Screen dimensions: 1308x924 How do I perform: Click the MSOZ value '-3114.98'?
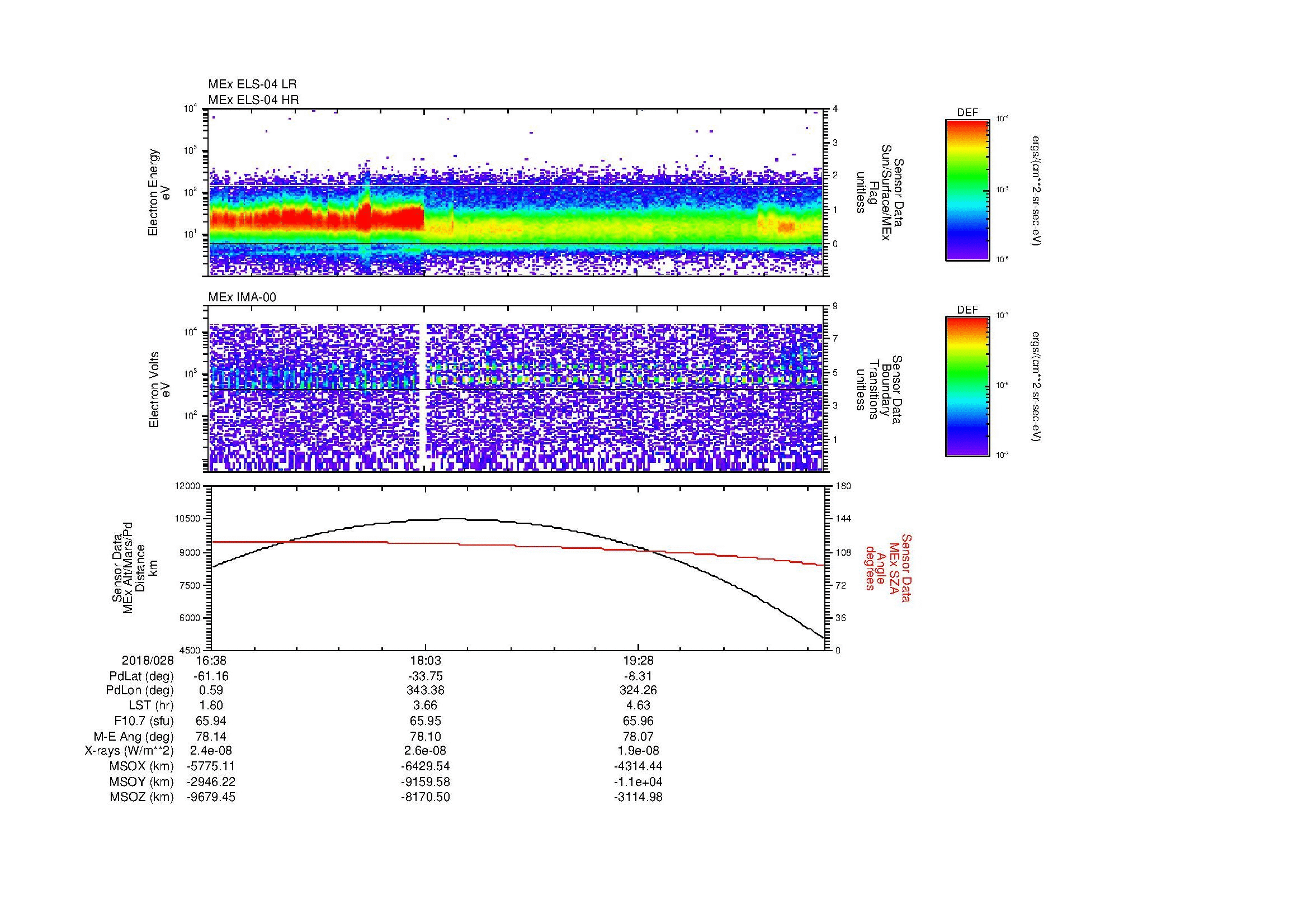(x=638, y=797)
